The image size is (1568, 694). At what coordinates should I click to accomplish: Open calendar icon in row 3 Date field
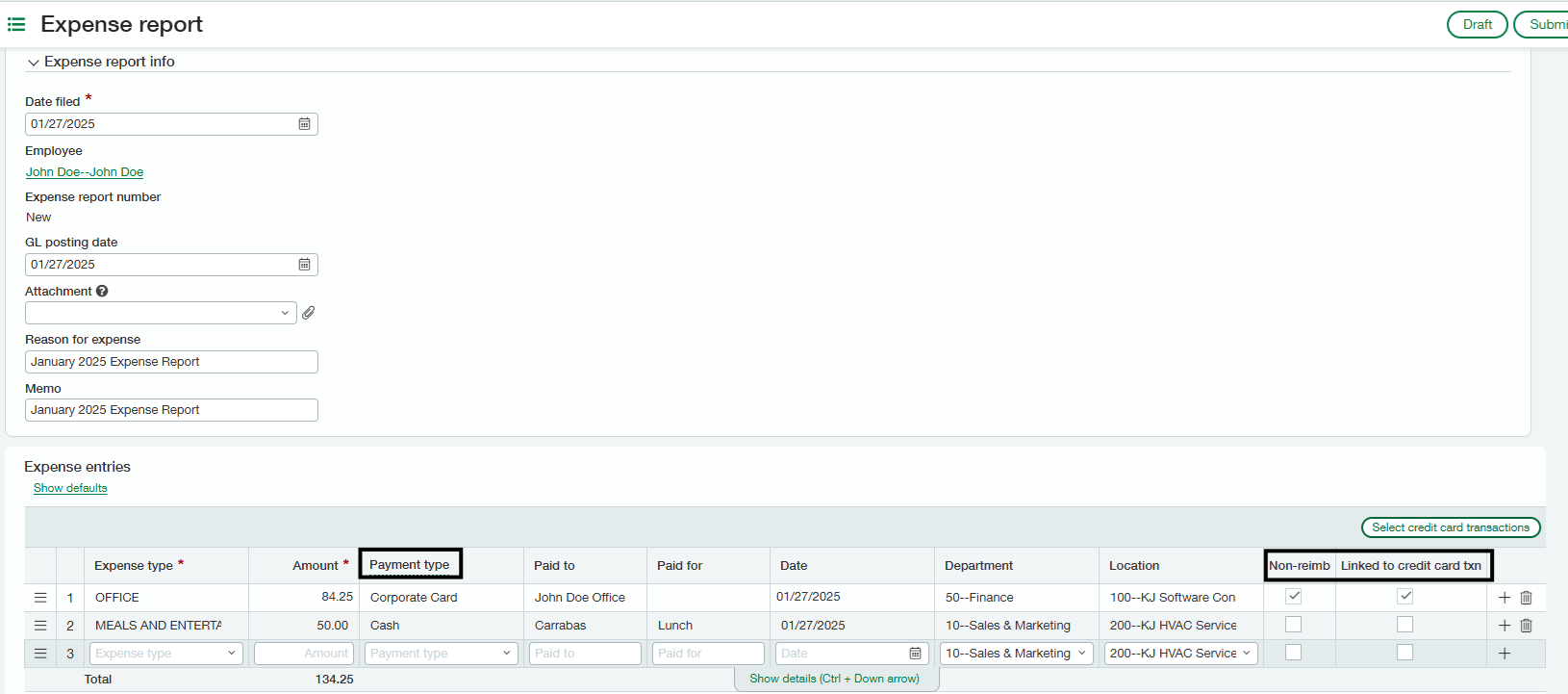click(x=915, y=654)
